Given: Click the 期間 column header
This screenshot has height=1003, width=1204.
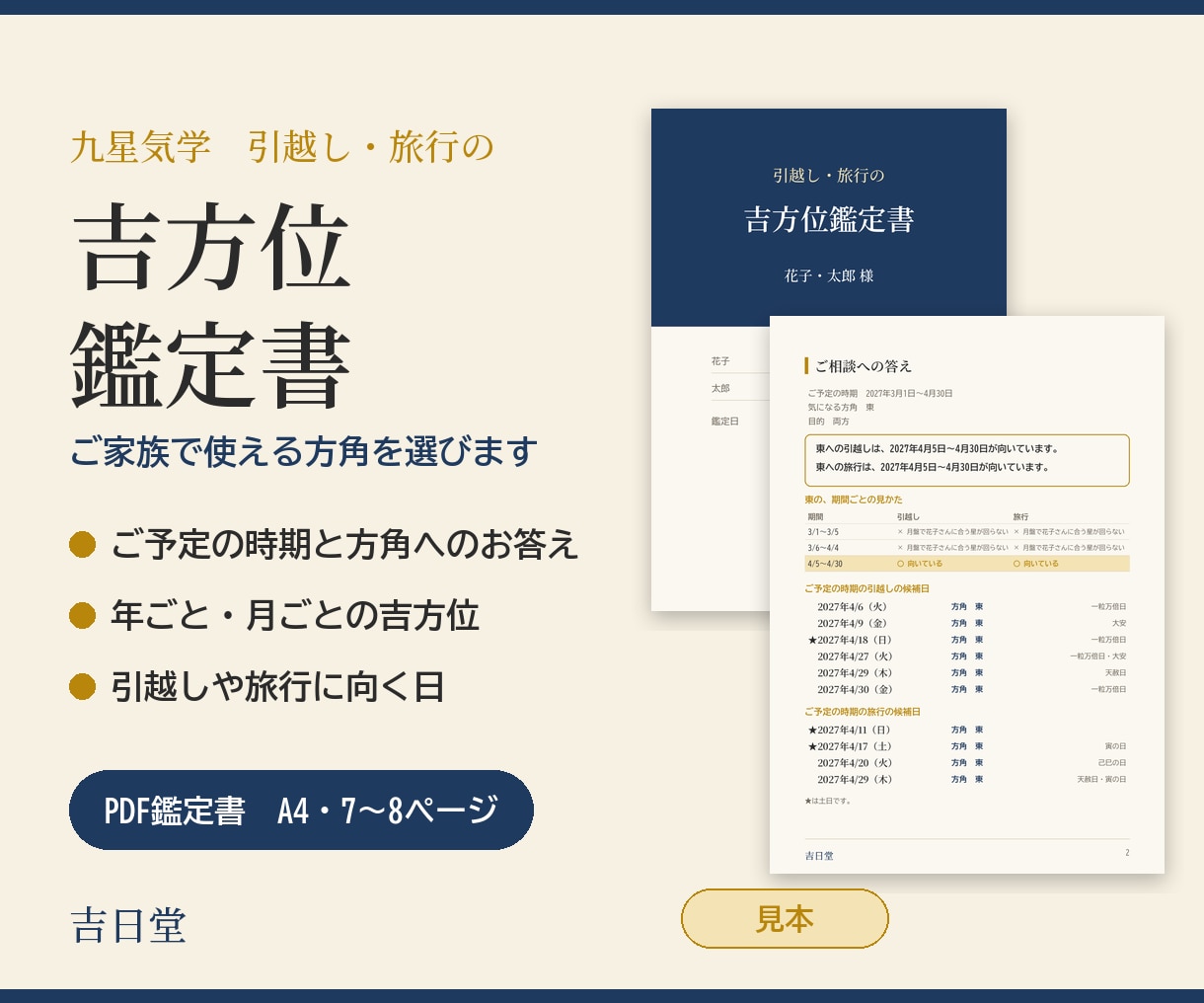Looking at the screenshot, I should click(815, 516).
